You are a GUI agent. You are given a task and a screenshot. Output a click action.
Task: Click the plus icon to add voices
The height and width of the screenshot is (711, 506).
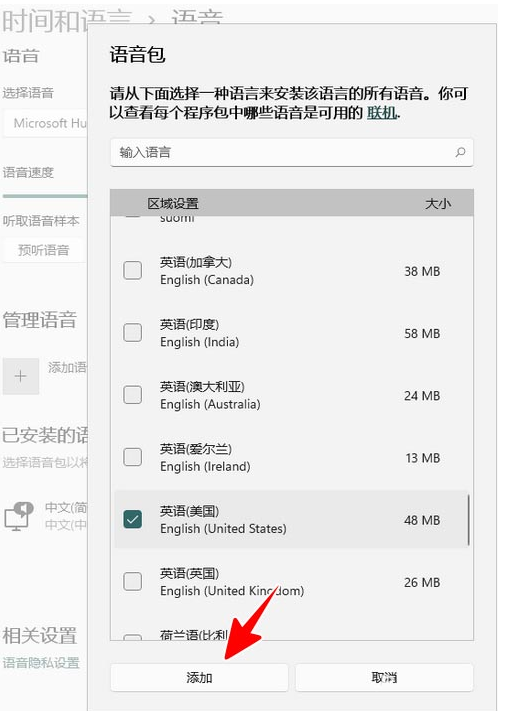click(x=20, y=376)
